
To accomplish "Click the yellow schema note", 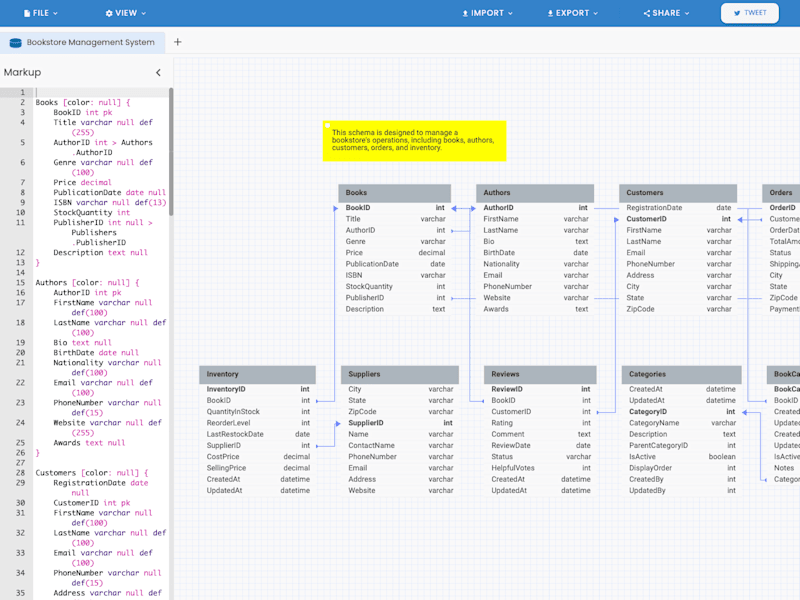I will 414,141.
